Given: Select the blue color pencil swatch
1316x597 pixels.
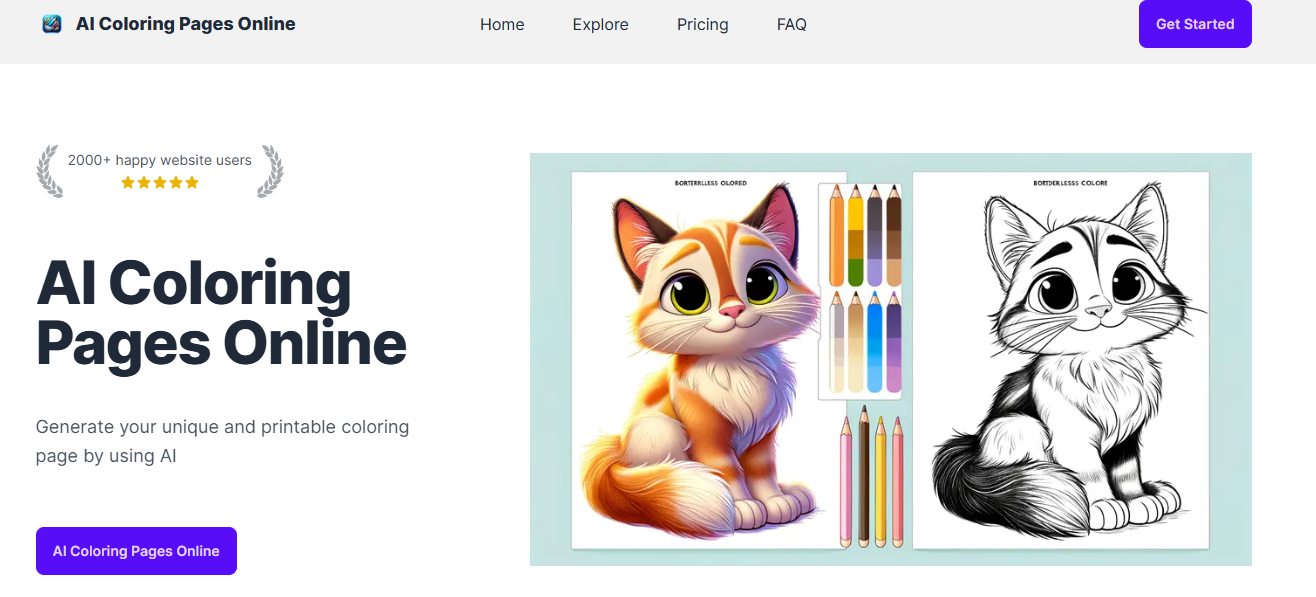Looking at the screenshot, I should point(875,342).
